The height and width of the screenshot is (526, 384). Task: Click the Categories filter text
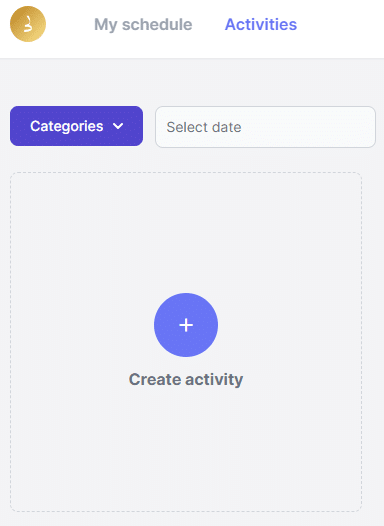[x=67, y=126]
